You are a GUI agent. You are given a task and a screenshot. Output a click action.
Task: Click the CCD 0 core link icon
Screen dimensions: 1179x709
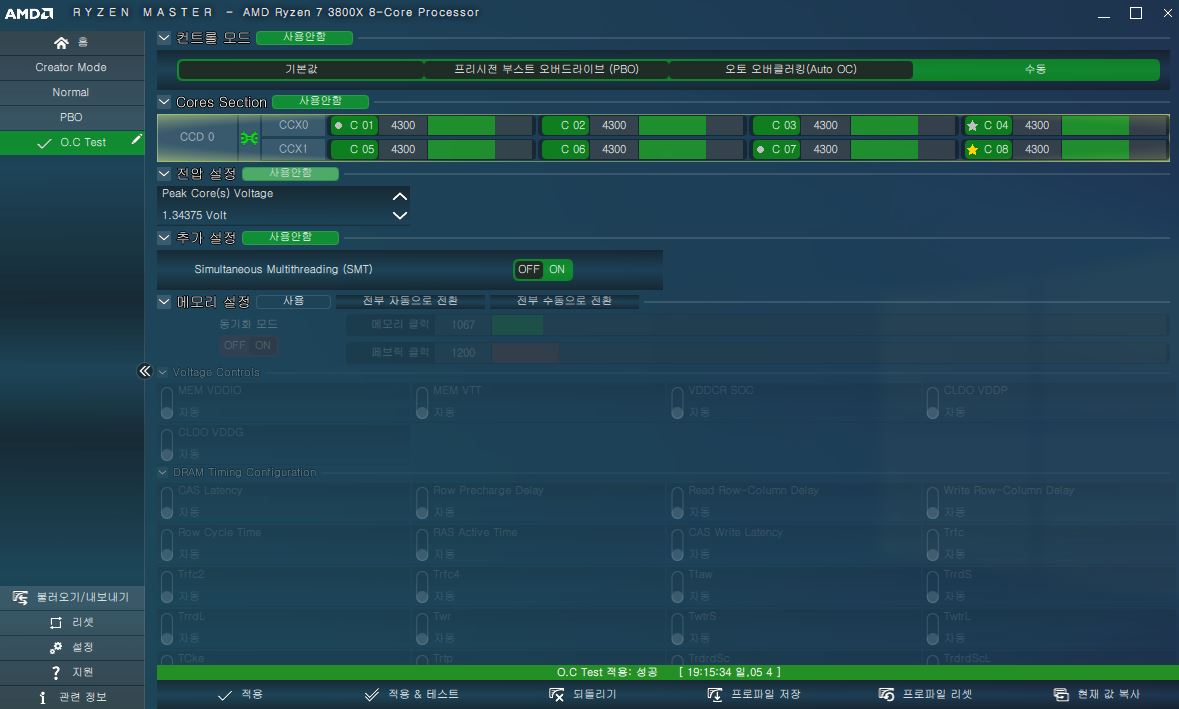point(249,138)
